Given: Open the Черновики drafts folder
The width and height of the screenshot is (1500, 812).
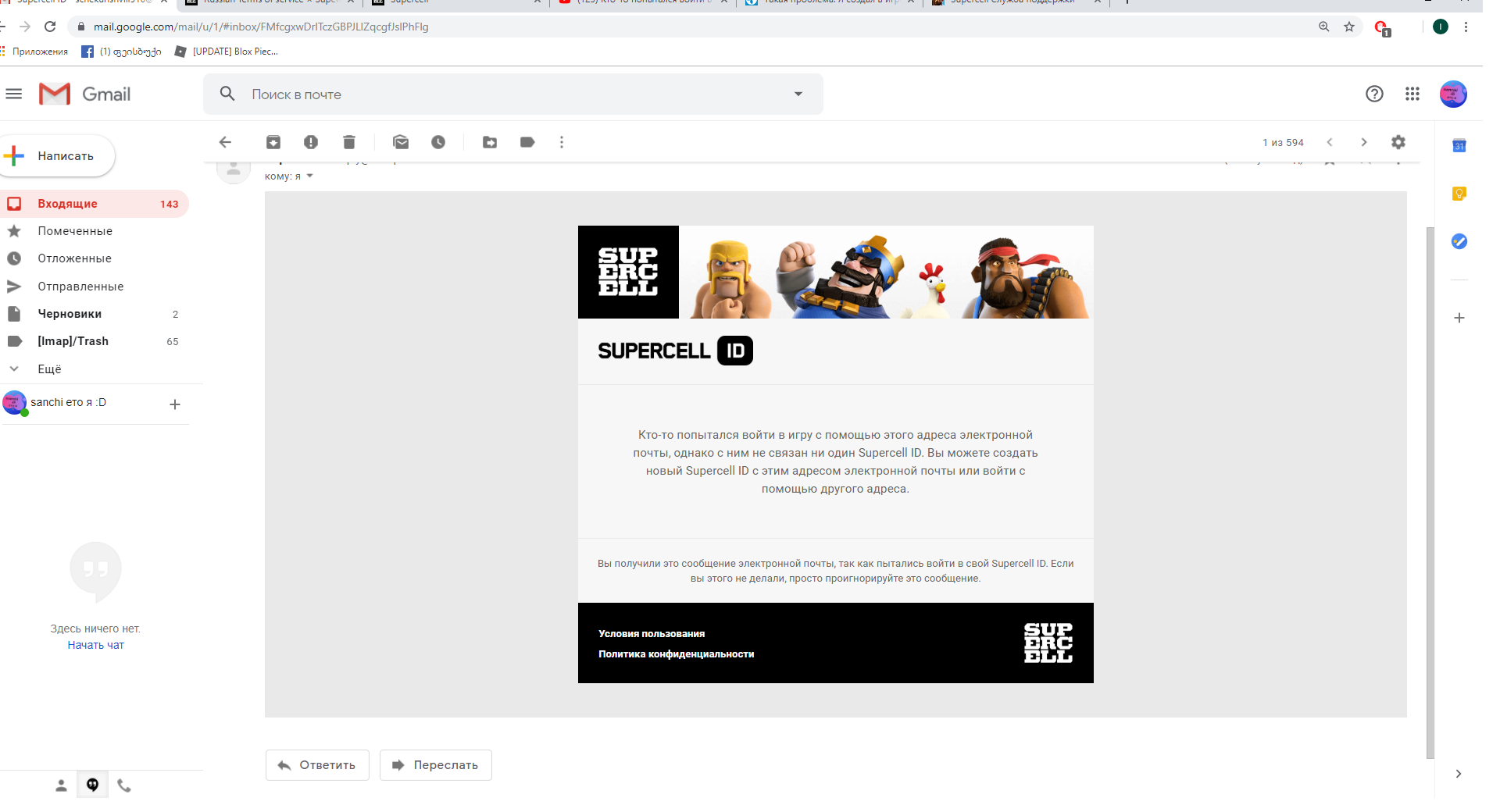Looking at the screenshot, I should coord(94,314).
